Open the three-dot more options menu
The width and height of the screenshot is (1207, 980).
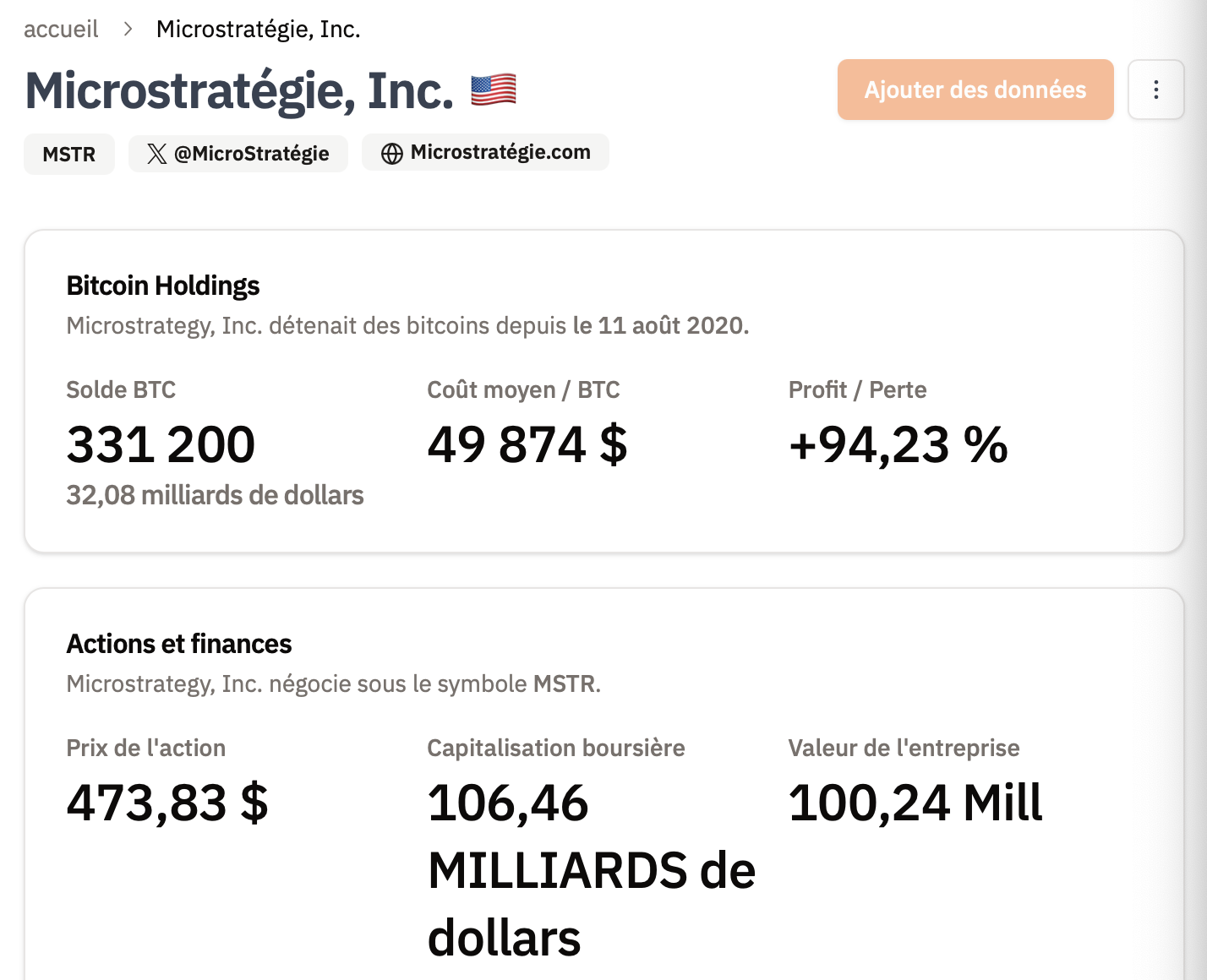pyautogui.click(x=1155, y=90)
